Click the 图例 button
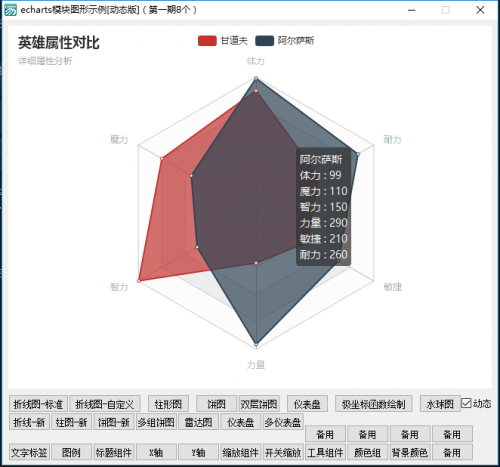 click(71, 452)
